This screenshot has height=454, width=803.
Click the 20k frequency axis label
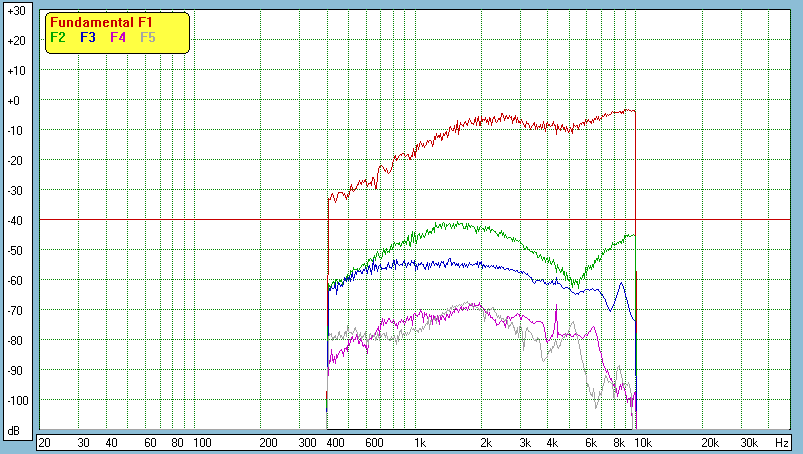(710, 441)
